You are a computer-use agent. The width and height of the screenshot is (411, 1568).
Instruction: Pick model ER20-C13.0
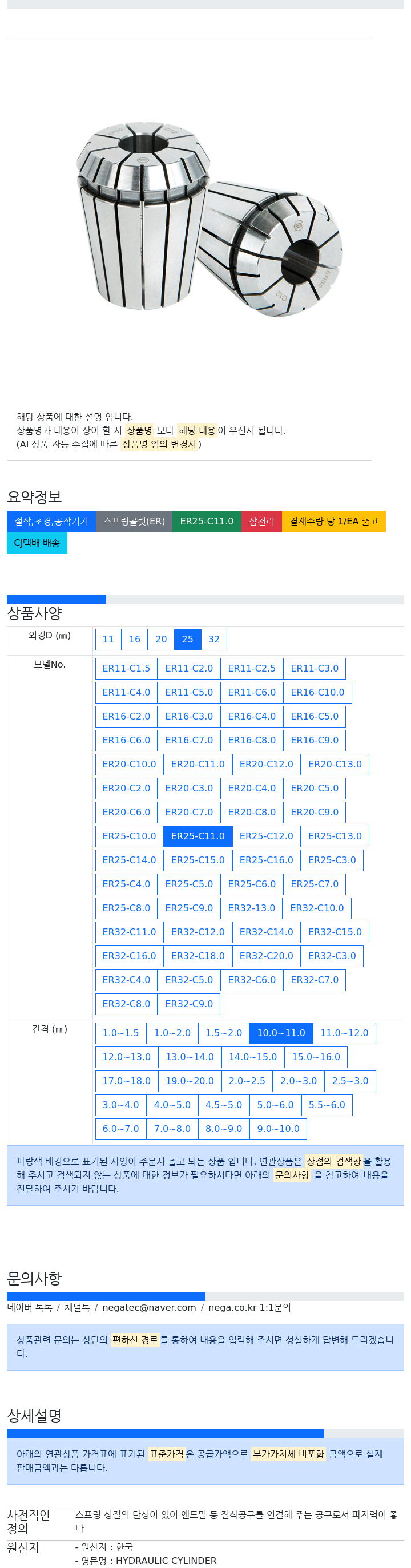(335, 764)
